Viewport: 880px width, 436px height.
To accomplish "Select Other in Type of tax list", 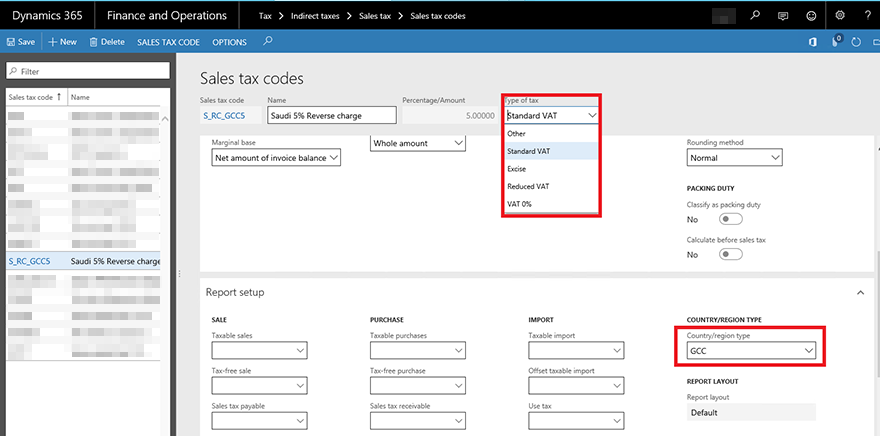I will tap(551, 134).
